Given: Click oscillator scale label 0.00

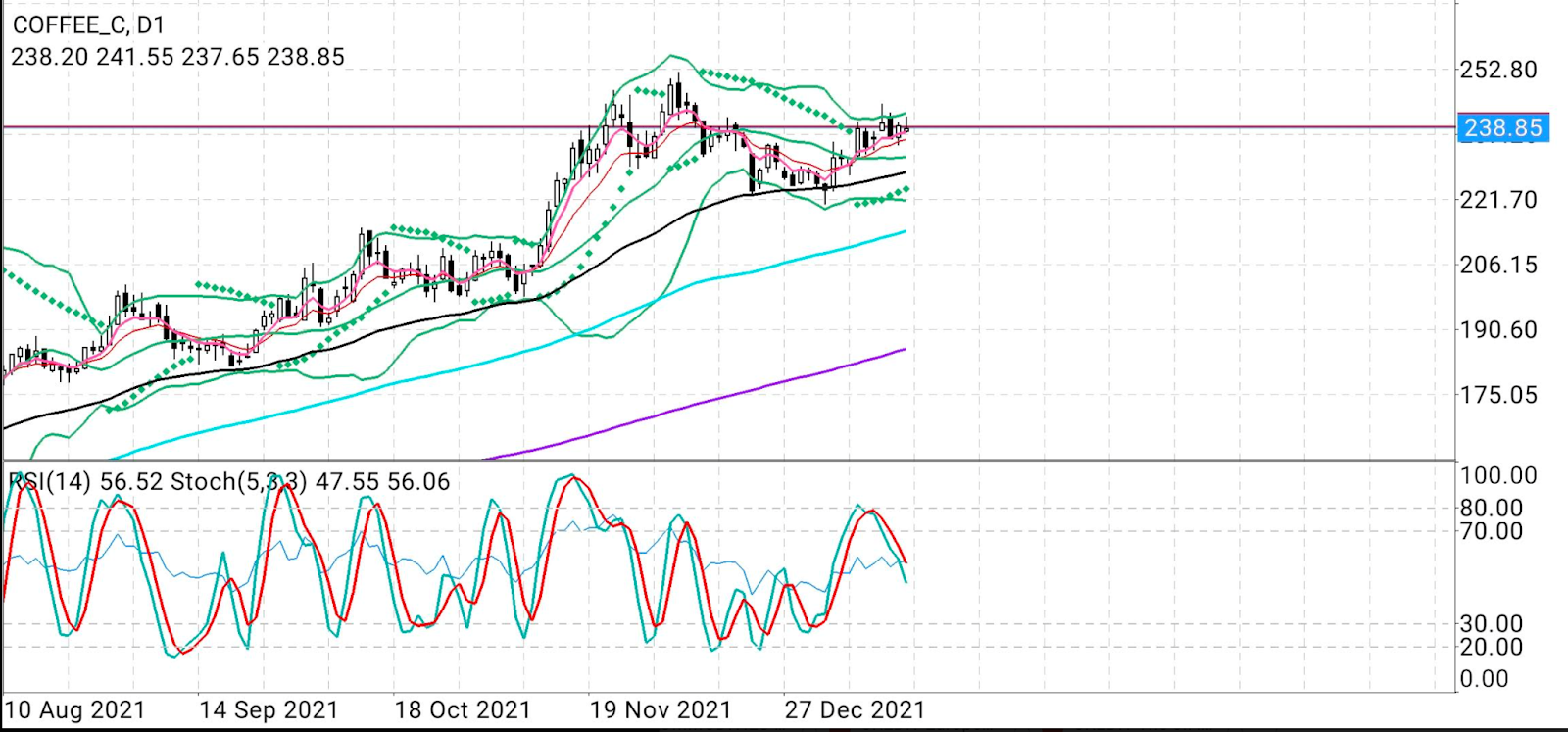Looking at the screenshot, I should (x=1485, y=679).
